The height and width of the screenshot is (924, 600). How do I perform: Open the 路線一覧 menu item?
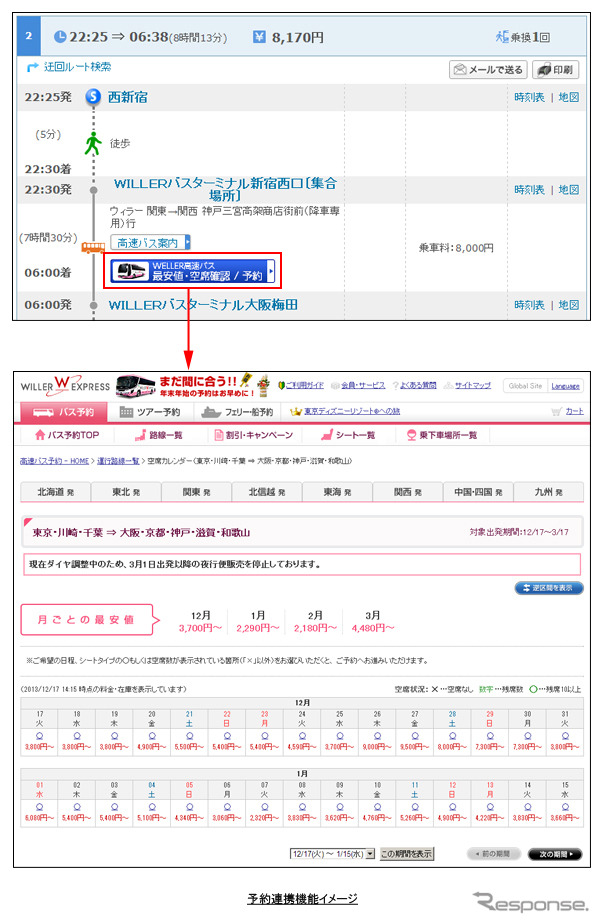point(159,435)
